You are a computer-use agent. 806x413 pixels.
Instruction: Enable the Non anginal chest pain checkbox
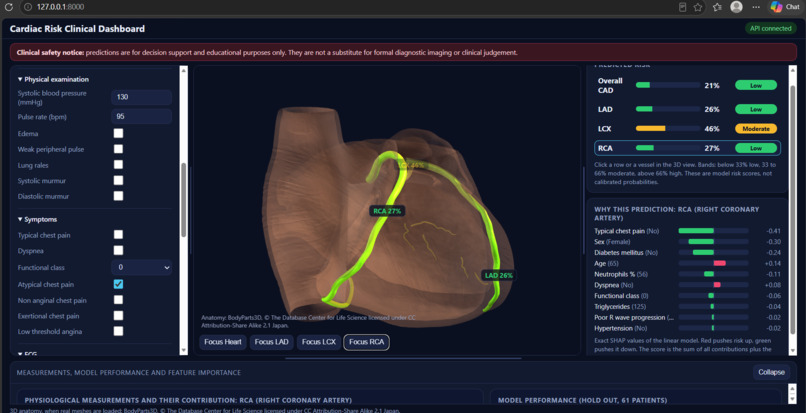[x=118, y=300]
